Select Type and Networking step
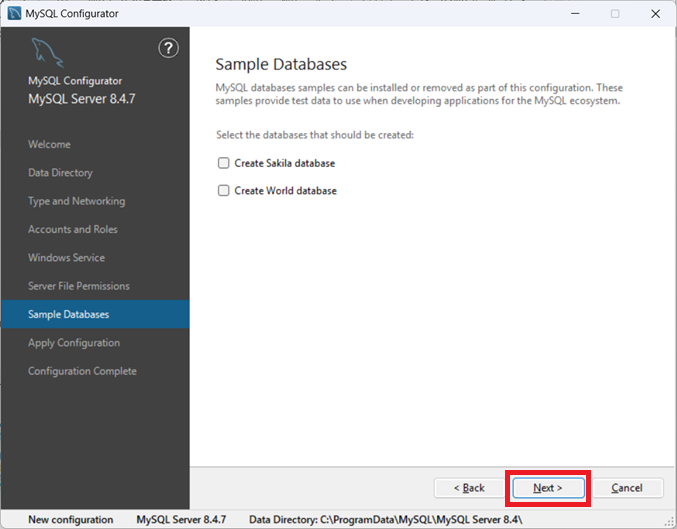 point(76,201)
